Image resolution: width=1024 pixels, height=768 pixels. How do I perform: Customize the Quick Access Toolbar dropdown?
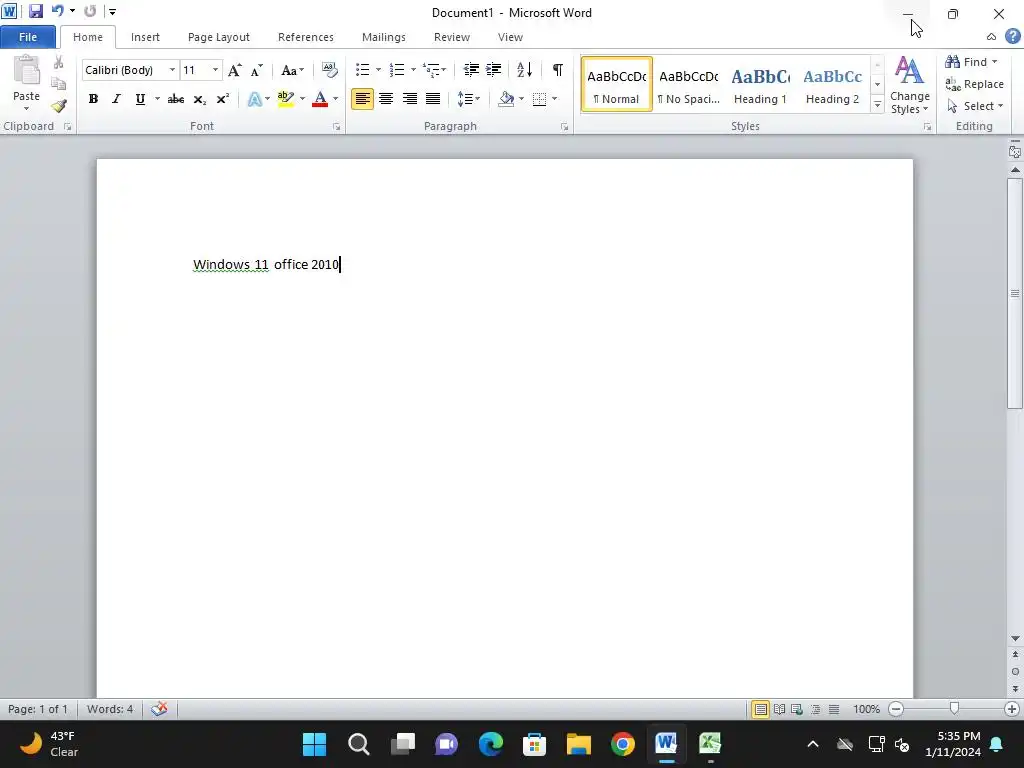112,11
